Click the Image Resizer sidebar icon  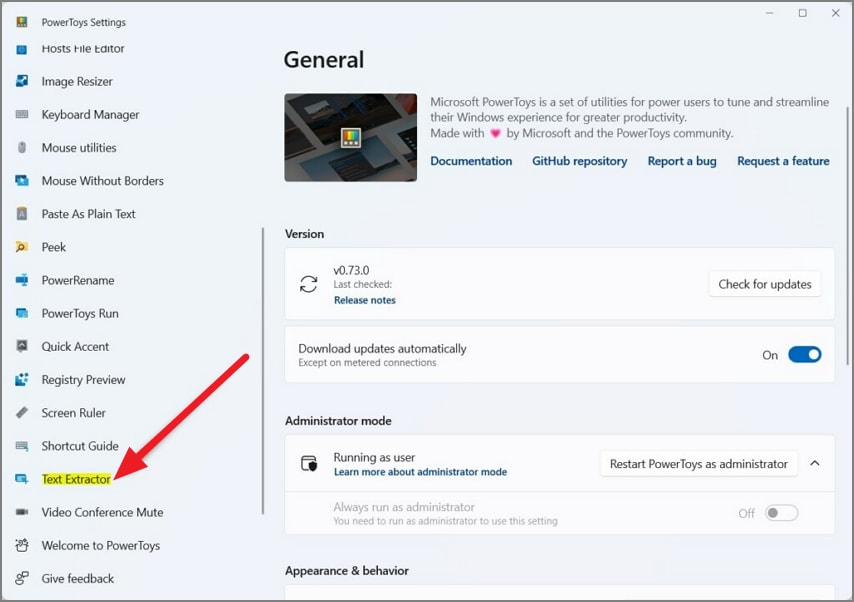click(21, 81)
